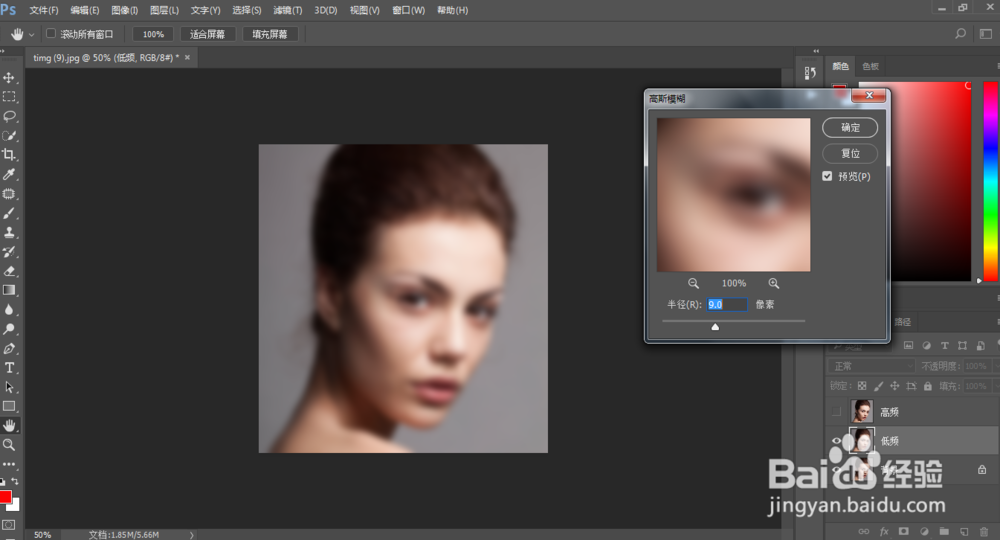Click the Create new group folder icon
This screenshot has height=540, width=1000.
click(x=944, y=531)
